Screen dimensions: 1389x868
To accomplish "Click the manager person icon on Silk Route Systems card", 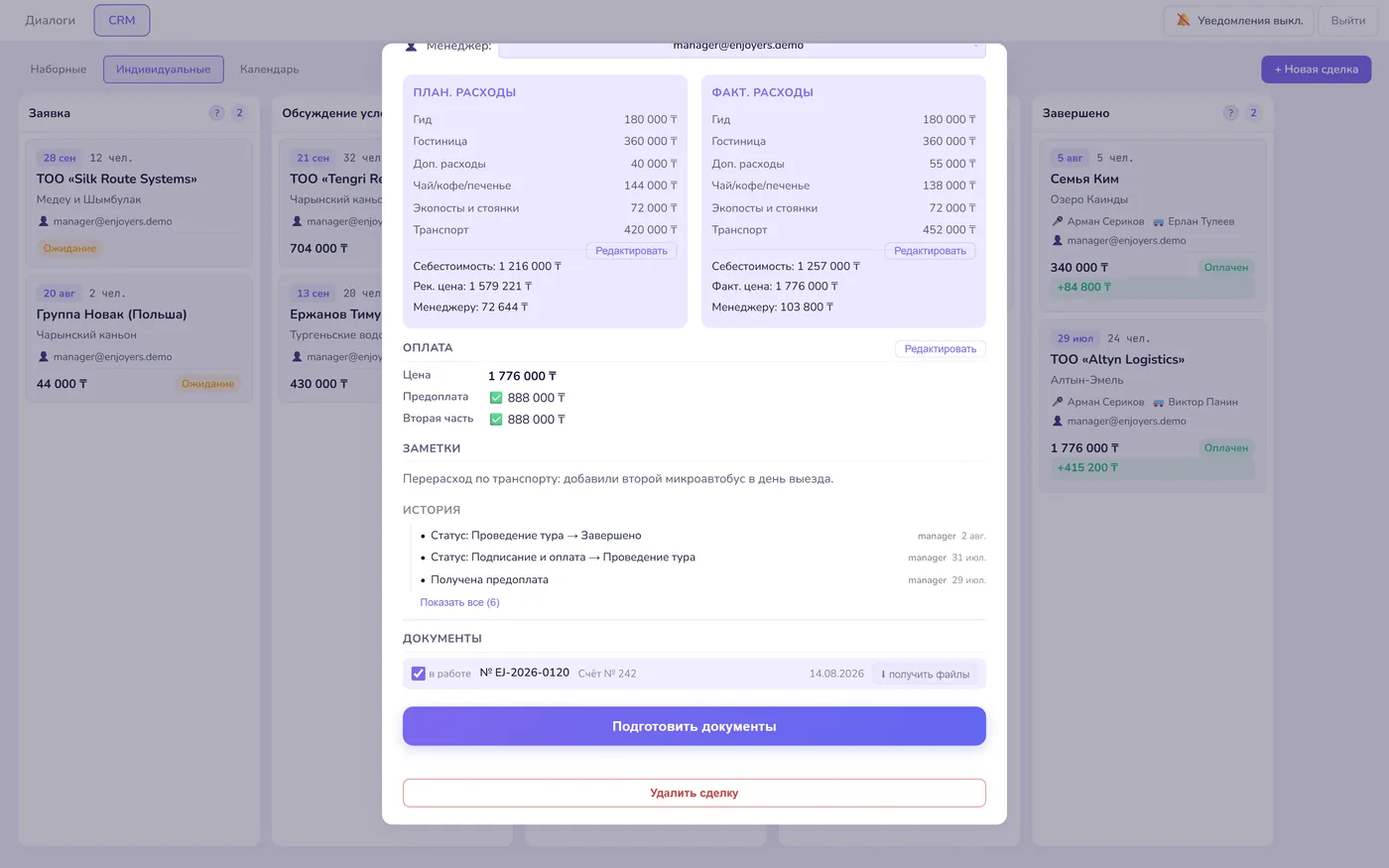I will [x=44, y=221].
